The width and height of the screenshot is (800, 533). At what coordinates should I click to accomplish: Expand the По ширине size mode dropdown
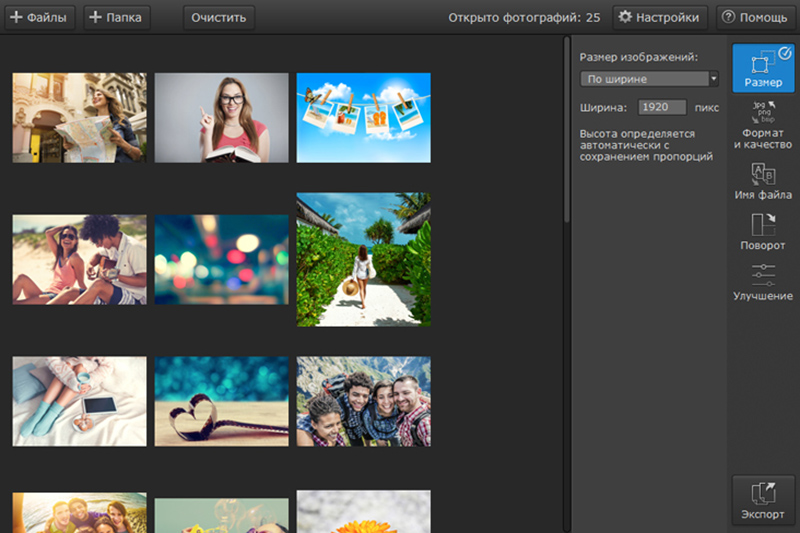pyautogui.click(x=649, y=79)
